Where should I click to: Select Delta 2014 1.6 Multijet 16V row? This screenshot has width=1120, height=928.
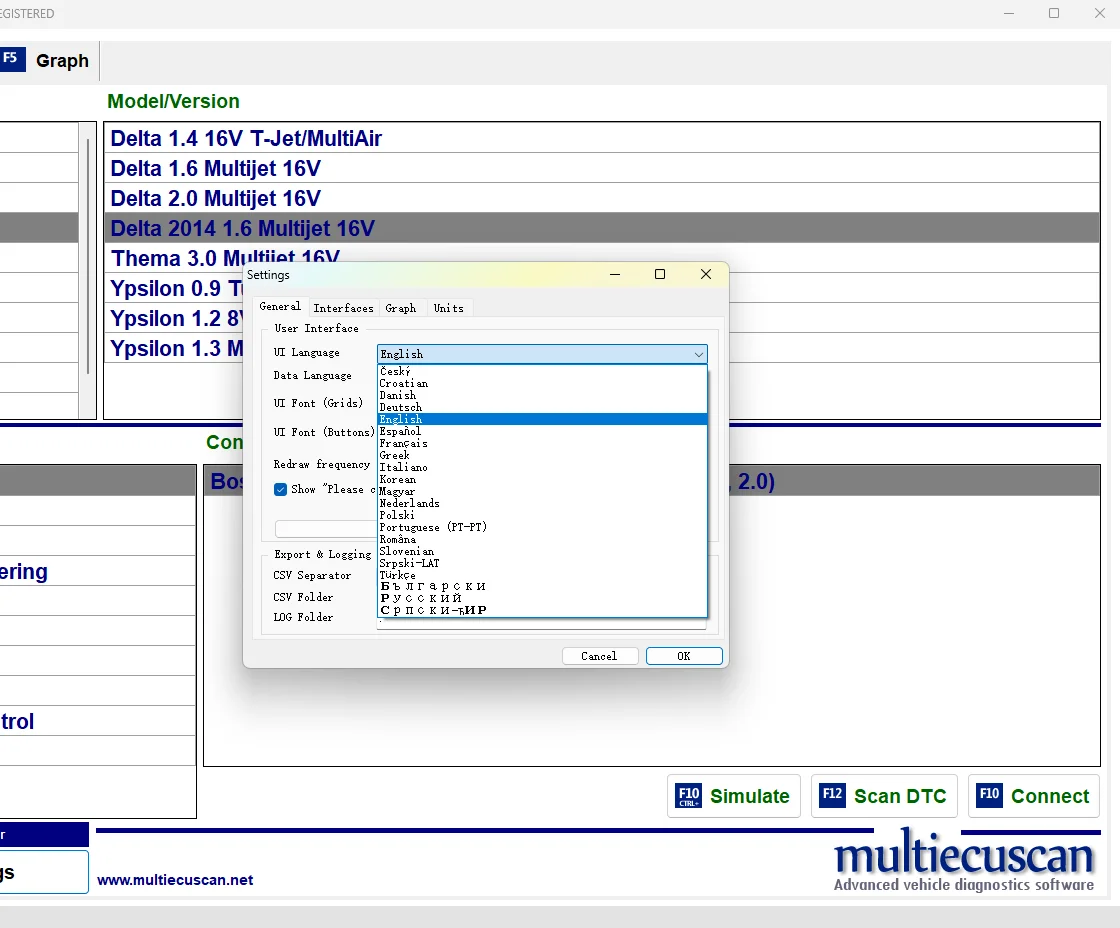601,228
